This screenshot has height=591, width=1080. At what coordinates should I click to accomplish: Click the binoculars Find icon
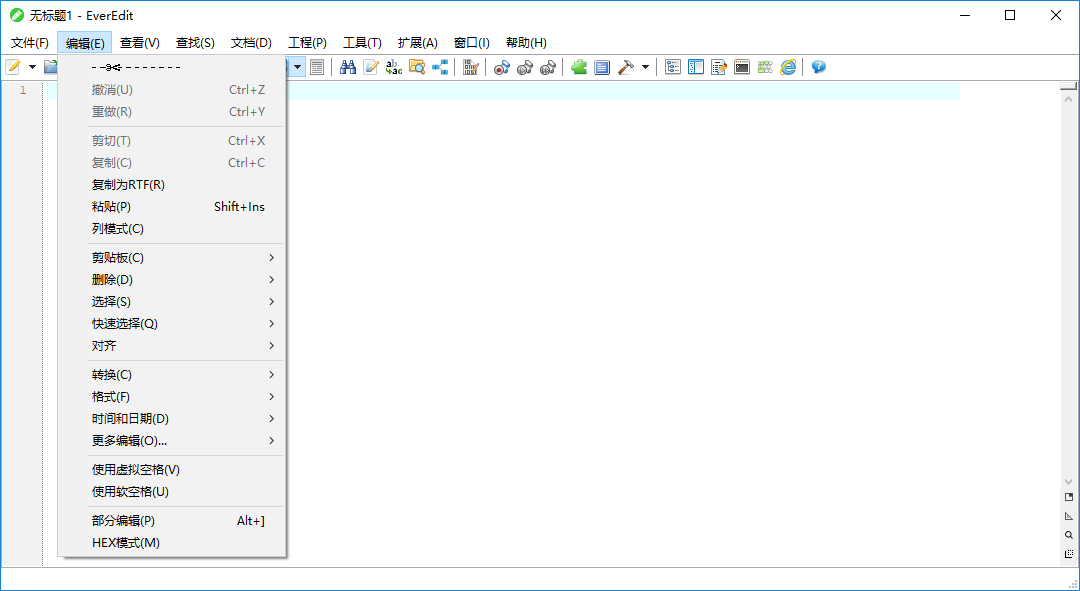(x=348, y=67)
